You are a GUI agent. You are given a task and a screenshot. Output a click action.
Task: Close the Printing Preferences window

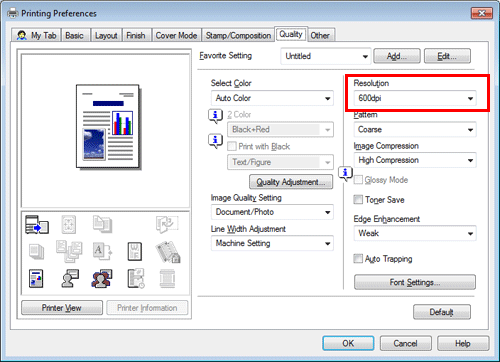(482, 13)
